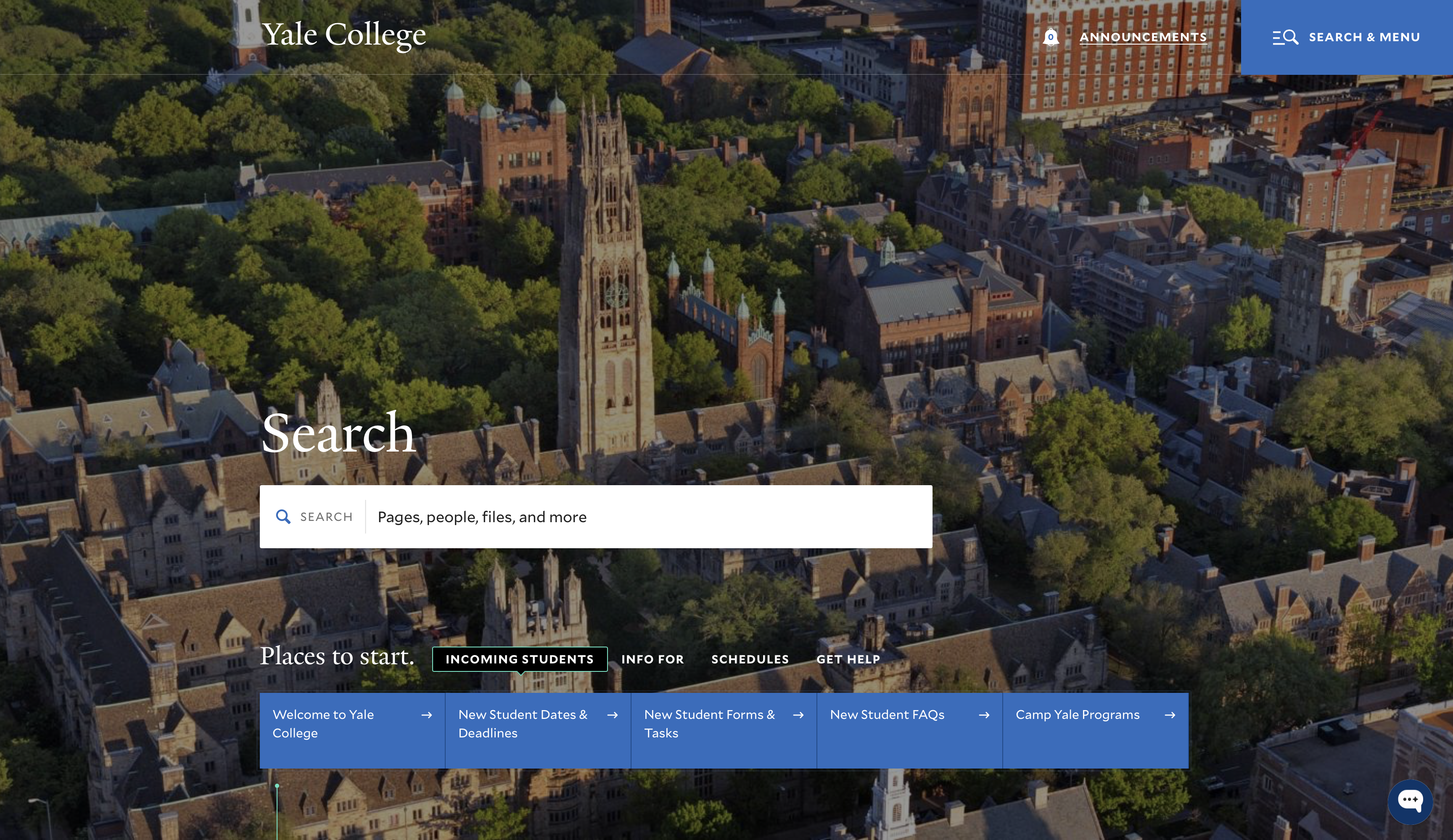Screen dimensions: 1453x840
Task: Click the magnifying glass search icon
Action: pos(283,517)
